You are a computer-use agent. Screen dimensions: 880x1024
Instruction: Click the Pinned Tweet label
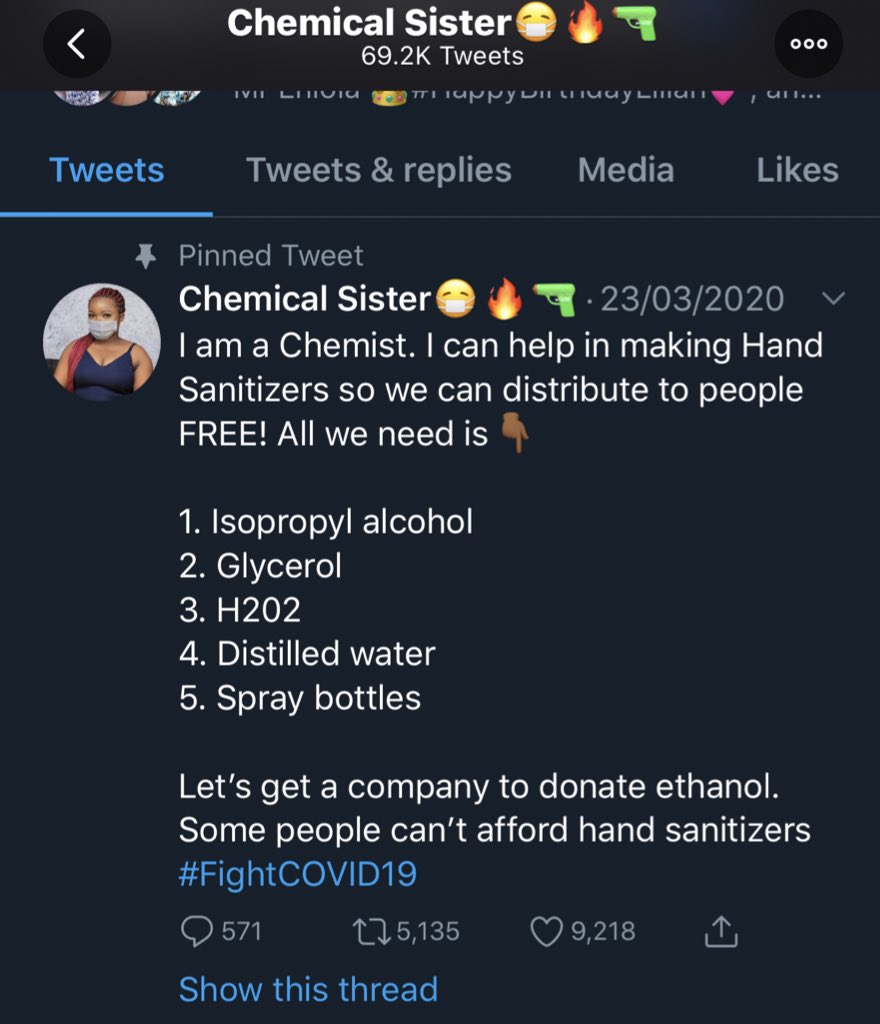tap(270, 256)
